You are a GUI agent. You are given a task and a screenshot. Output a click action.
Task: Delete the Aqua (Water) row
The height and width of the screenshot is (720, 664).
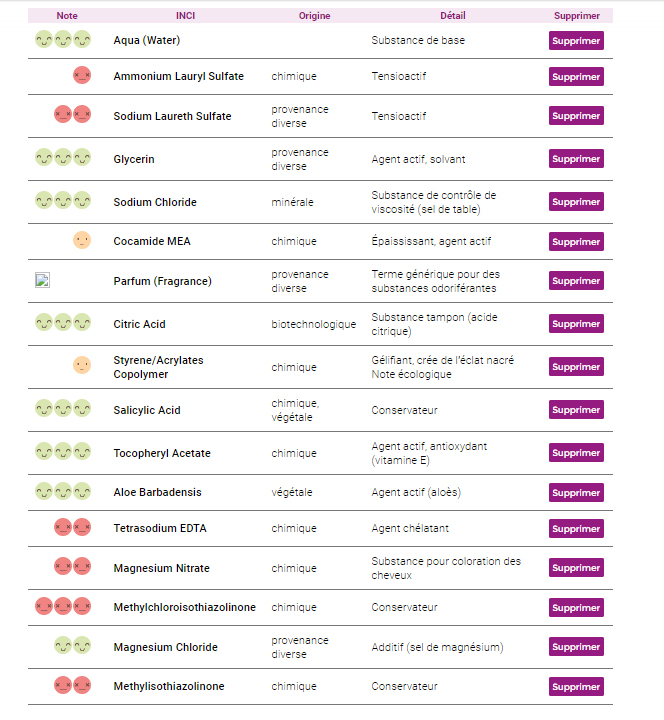click(x=576, y=40)
